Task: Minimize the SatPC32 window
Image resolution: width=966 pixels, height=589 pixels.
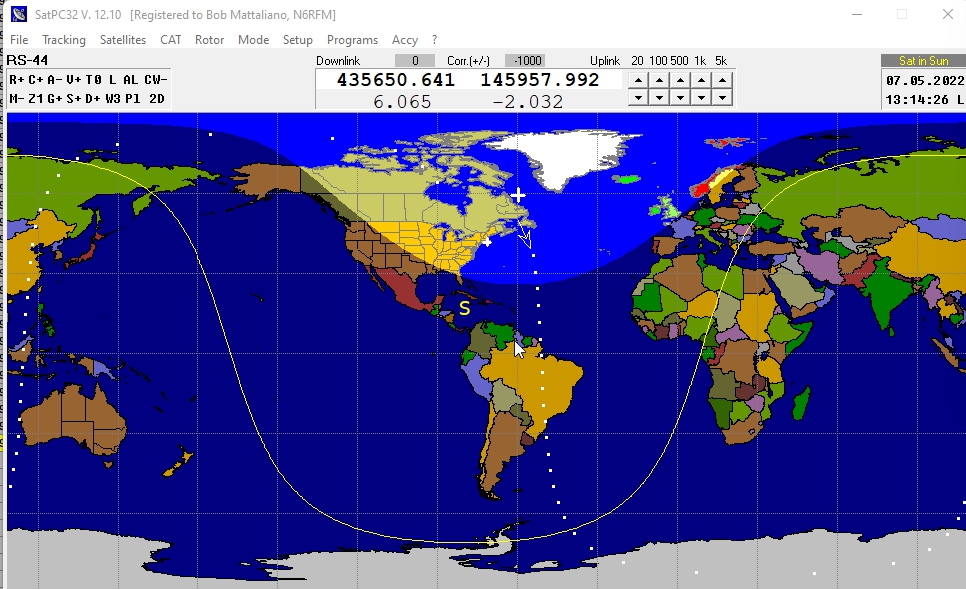Action: pyautogui.click(x=857, y=14)
